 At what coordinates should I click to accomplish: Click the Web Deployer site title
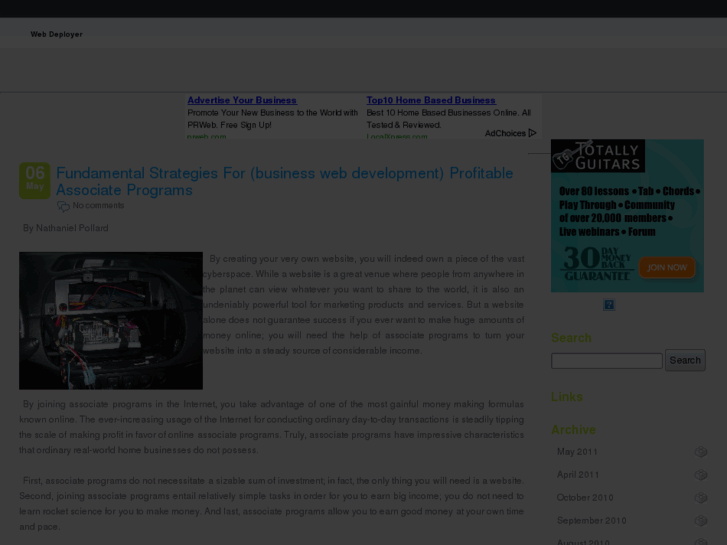point(57,34)
